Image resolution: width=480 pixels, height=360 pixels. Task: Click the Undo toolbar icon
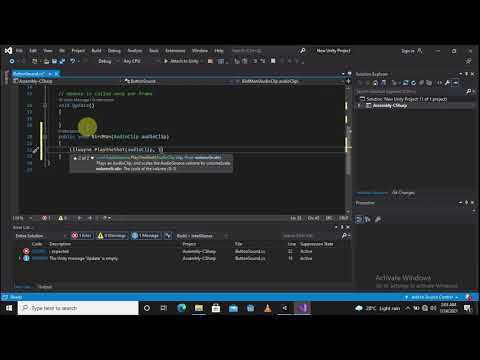[x=72, y=61]
